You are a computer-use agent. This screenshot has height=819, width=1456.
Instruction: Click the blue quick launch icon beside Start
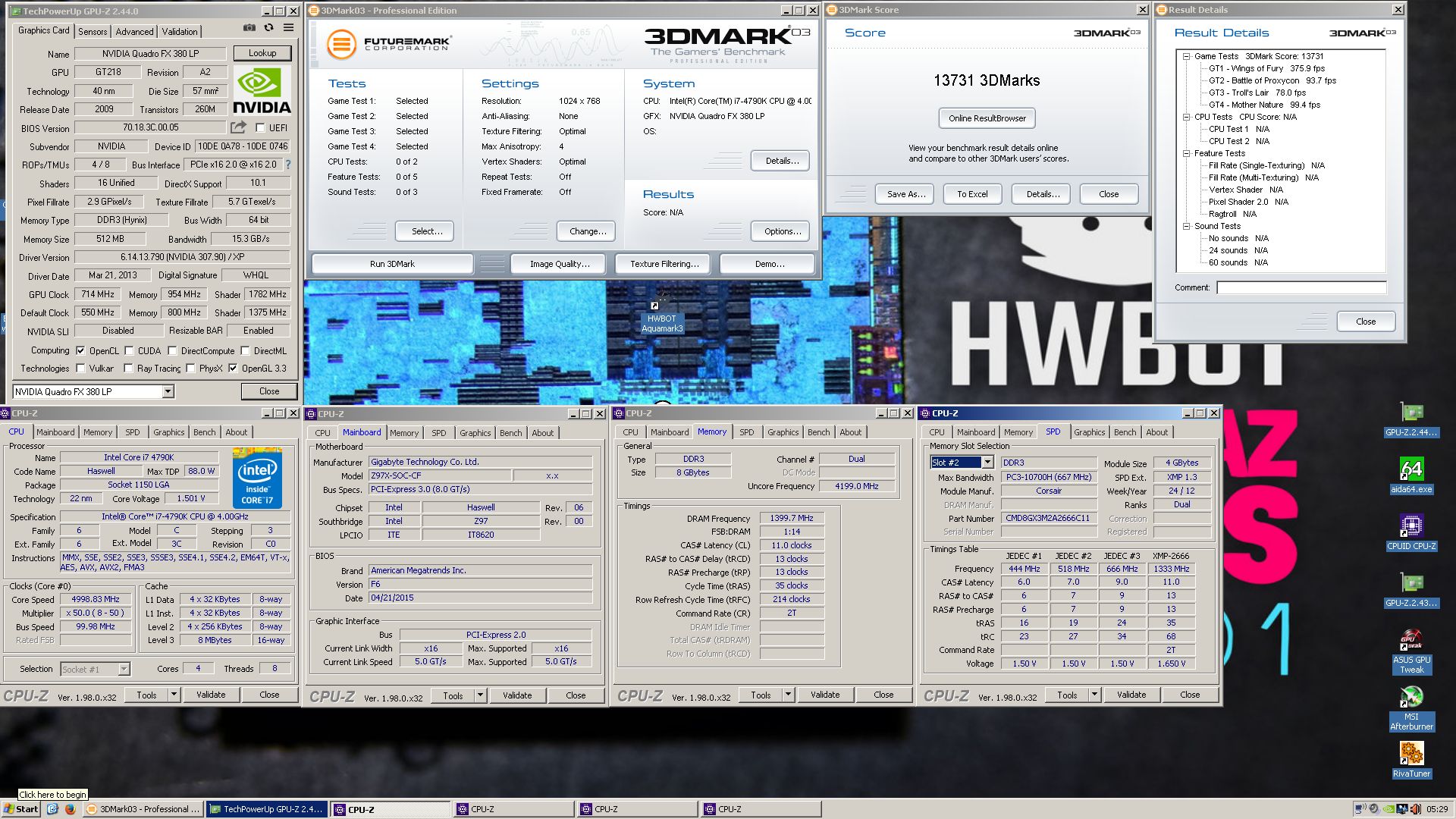coord(52,809)
